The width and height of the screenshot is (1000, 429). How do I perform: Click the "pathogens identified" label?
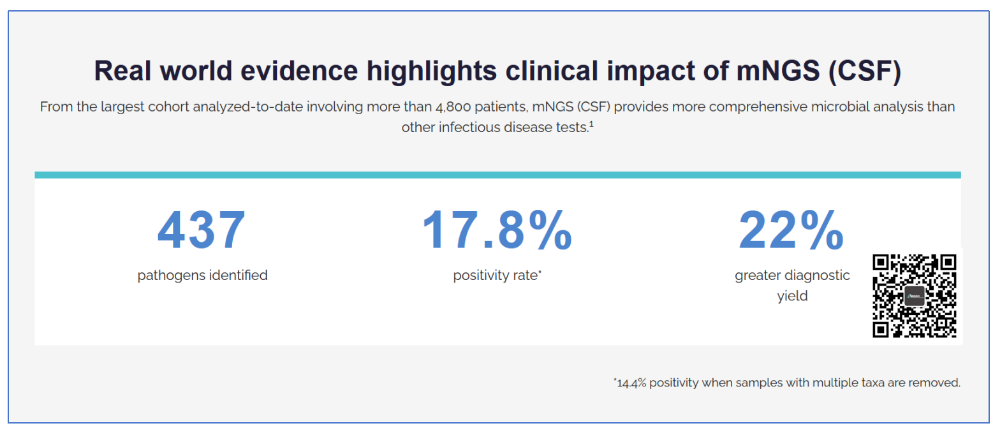202,275
